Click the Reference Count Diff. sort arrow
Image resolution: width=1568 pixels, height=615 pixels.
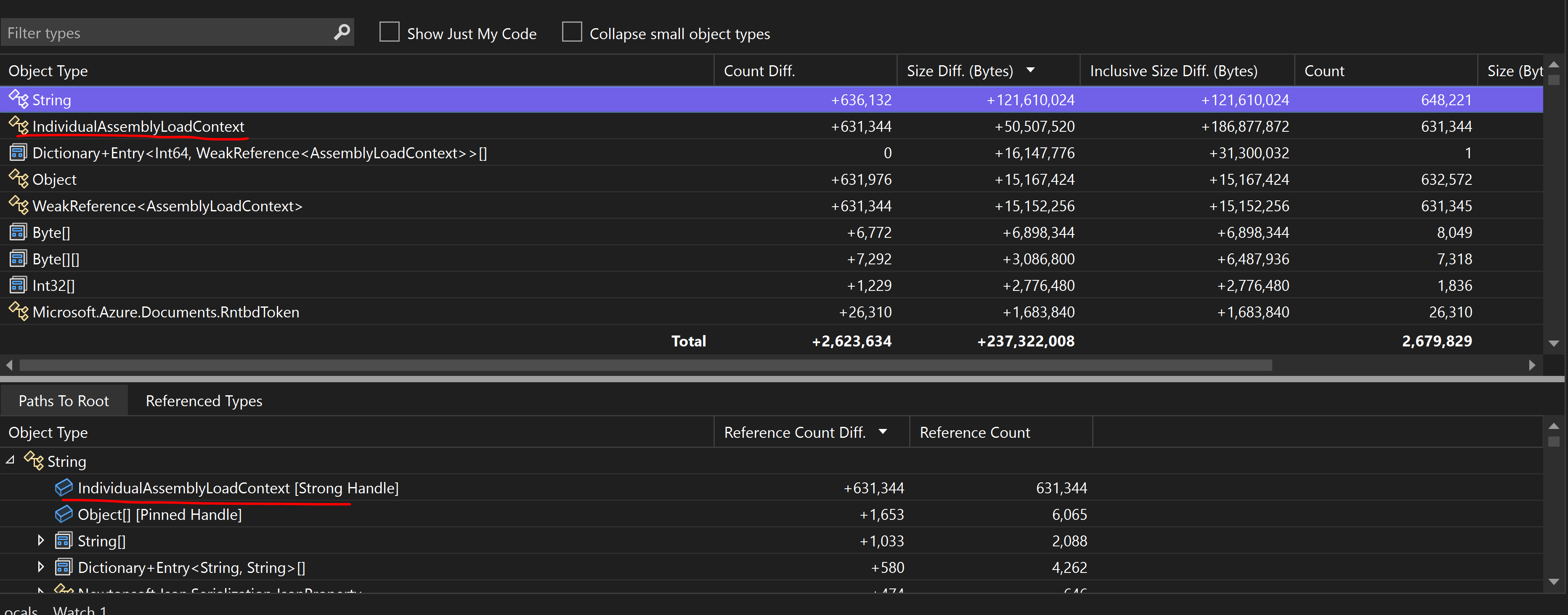point(883,432)
